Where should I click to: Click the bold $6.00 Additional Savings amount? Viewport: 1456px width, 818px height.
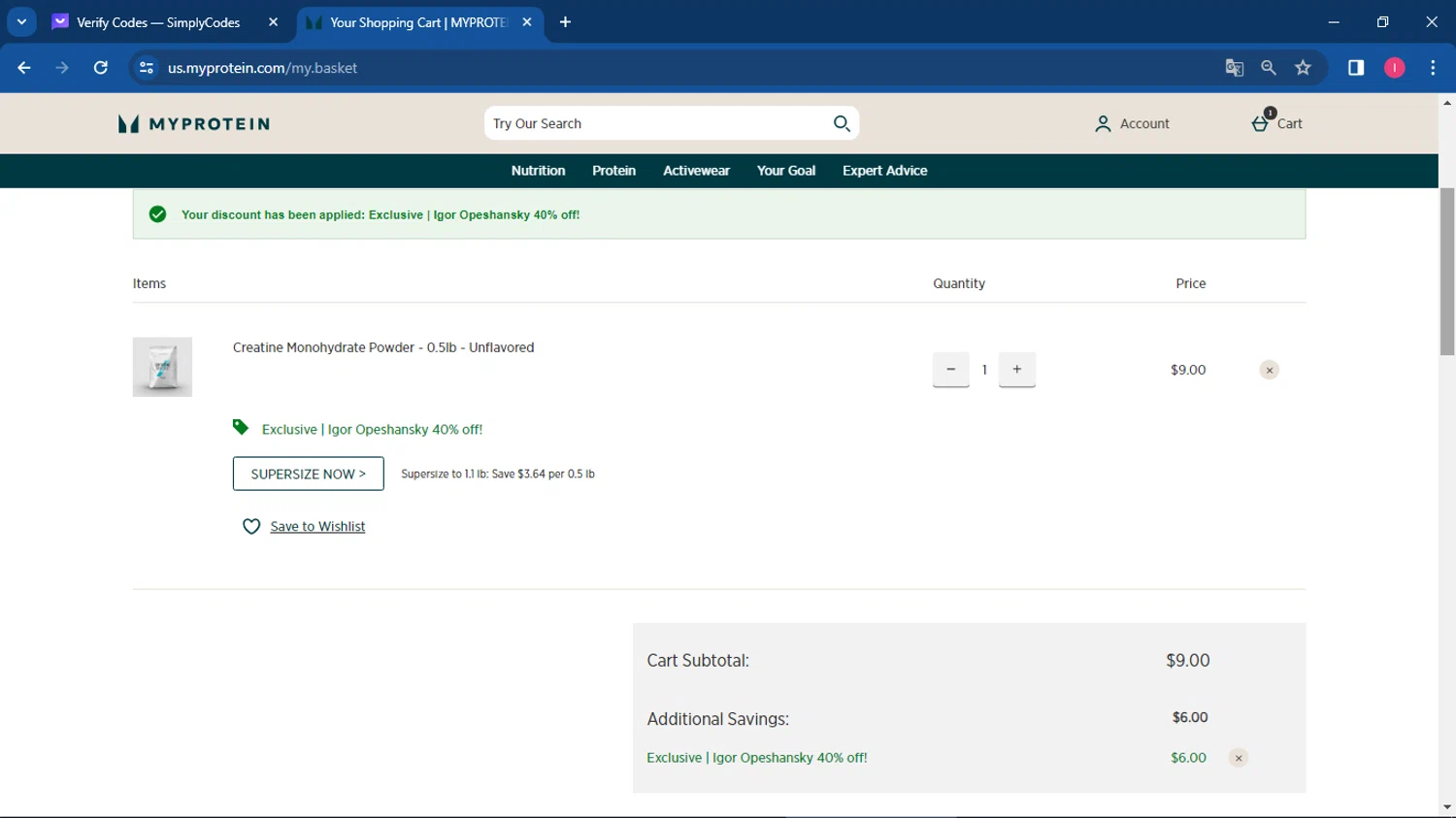pyautogui.click(x=1190, y=717)
